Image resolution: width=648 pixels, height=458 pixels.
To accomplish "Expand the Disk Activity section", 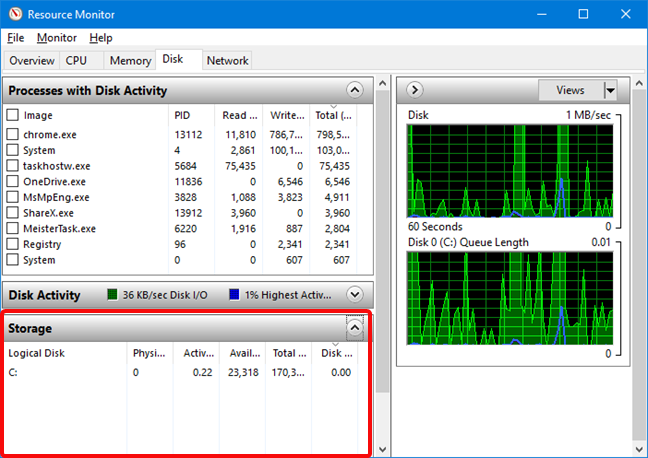I will [x=353, y=295].
